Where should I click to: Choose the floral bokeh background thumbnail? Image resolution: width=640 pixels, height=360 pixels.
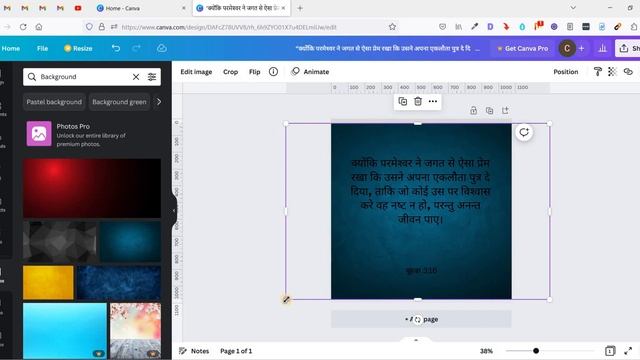point(136,331)
